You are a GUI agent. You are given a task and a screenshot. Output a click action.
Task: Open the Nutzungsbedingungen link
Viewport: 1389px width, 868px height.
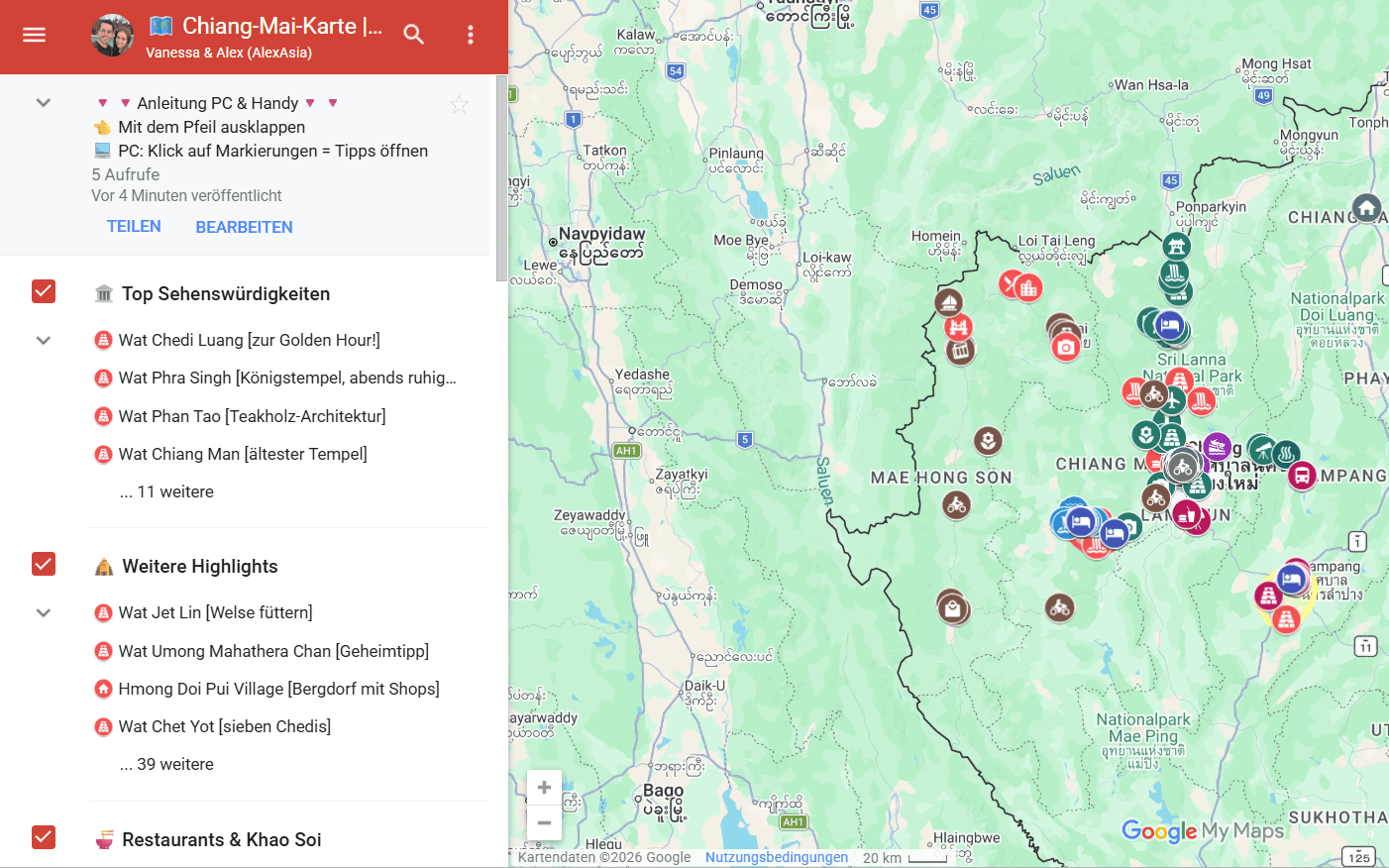(777, 857)
